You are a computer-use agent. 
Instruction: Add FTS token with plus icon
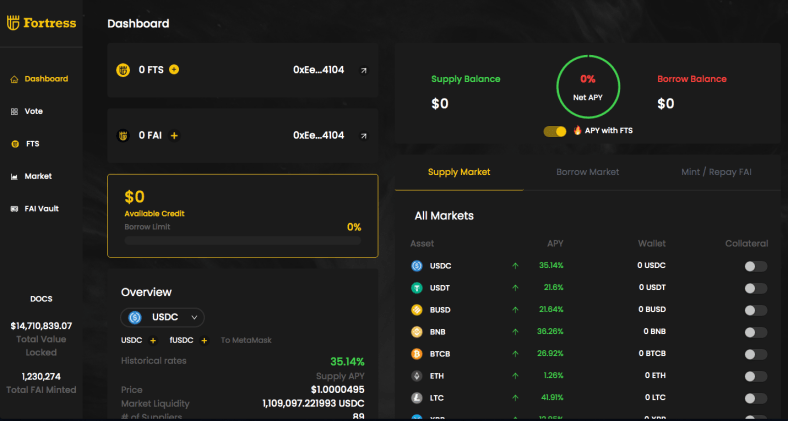pyautogui.click(x=174, y=70)
